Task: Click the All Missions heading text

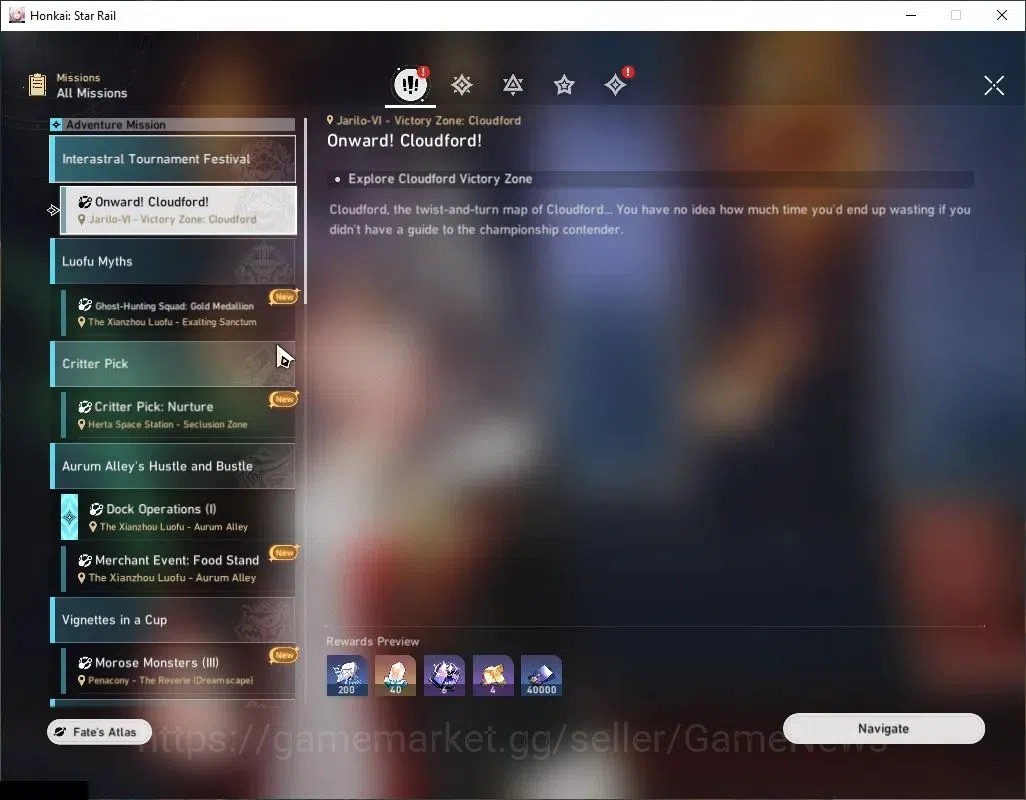Action: pos(92,93)
